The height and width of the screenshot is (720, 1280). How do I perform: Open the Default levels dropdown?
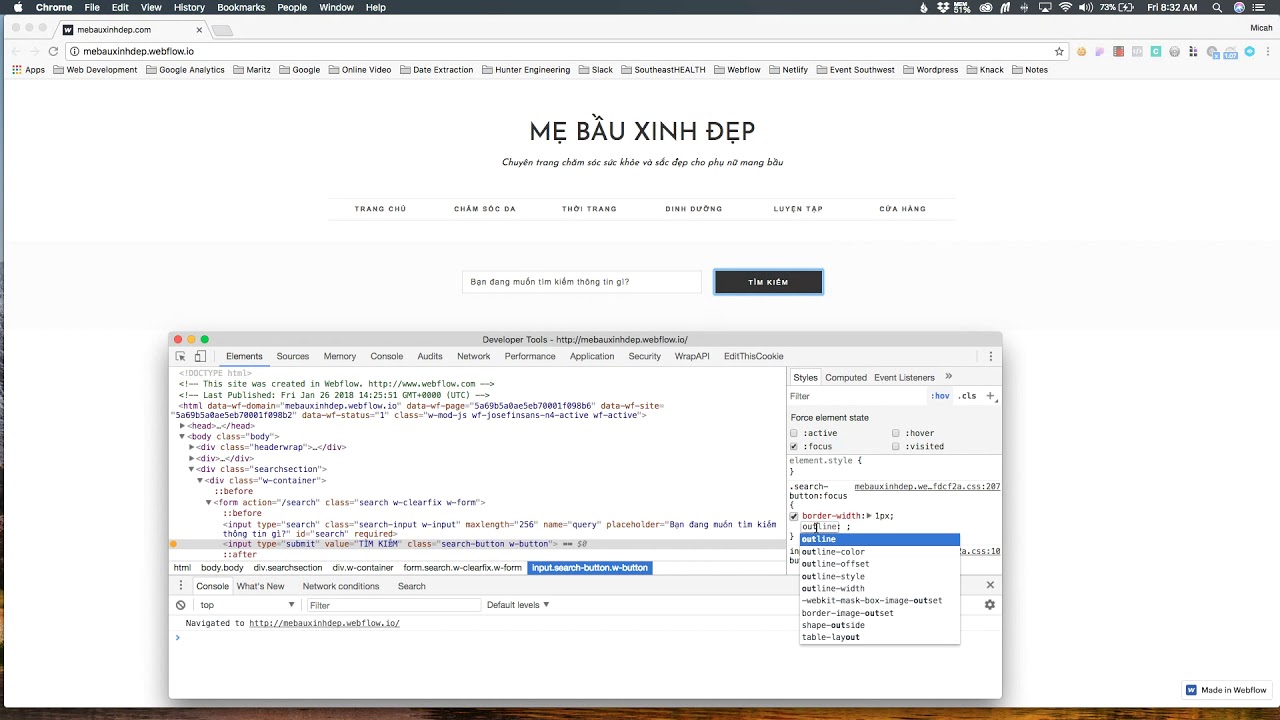[518, 605]
